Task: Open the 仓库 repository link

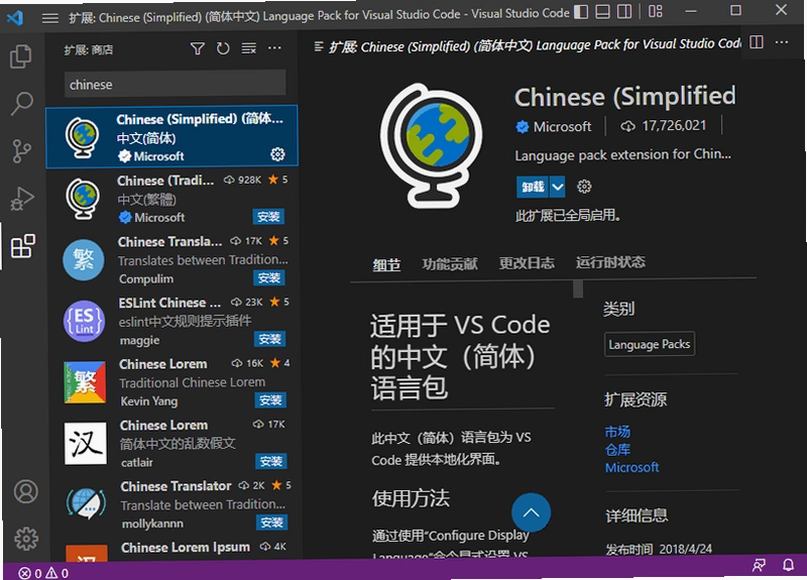Action: click(x=618, y=449)
